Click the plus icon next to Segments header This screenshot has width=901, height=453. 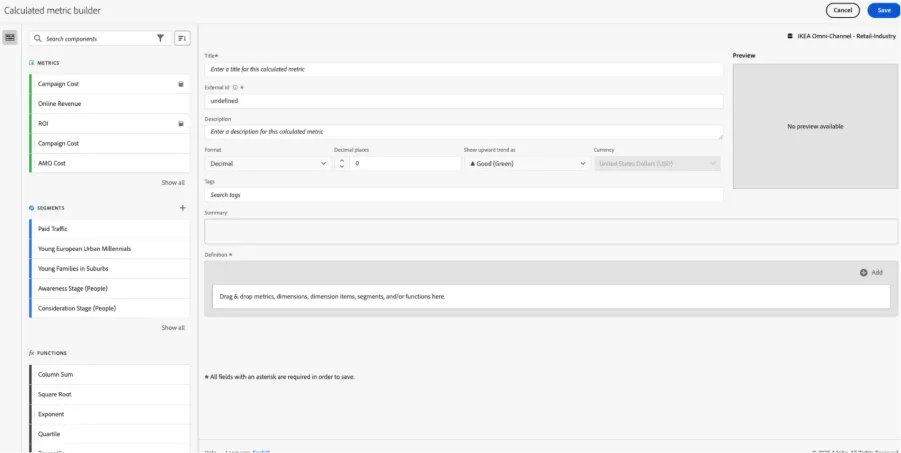tap(183, 208)
